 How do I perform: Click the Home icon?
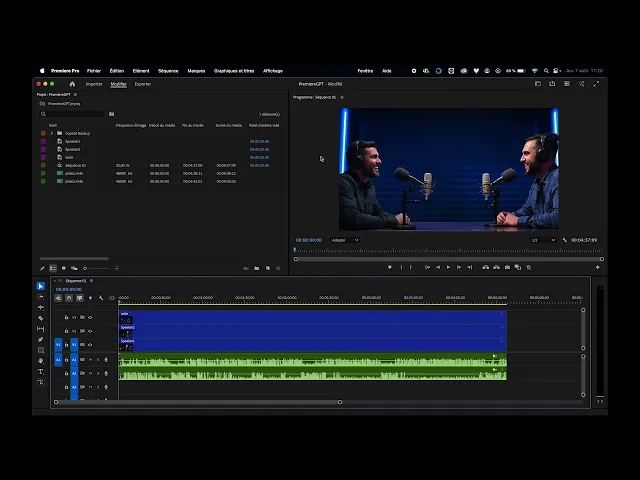(x=72, y=84)
